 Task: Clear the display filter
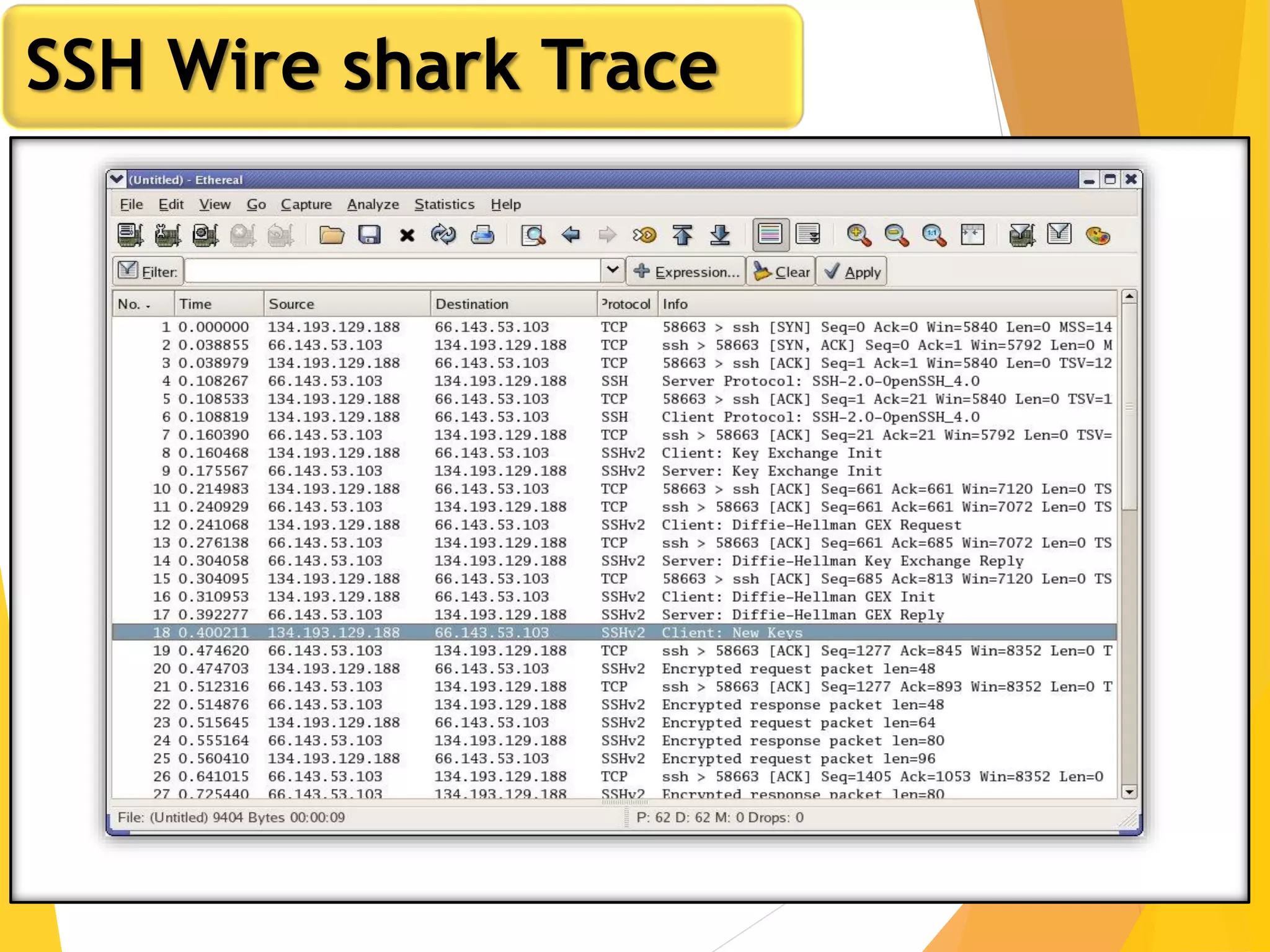tap(781, 271)
